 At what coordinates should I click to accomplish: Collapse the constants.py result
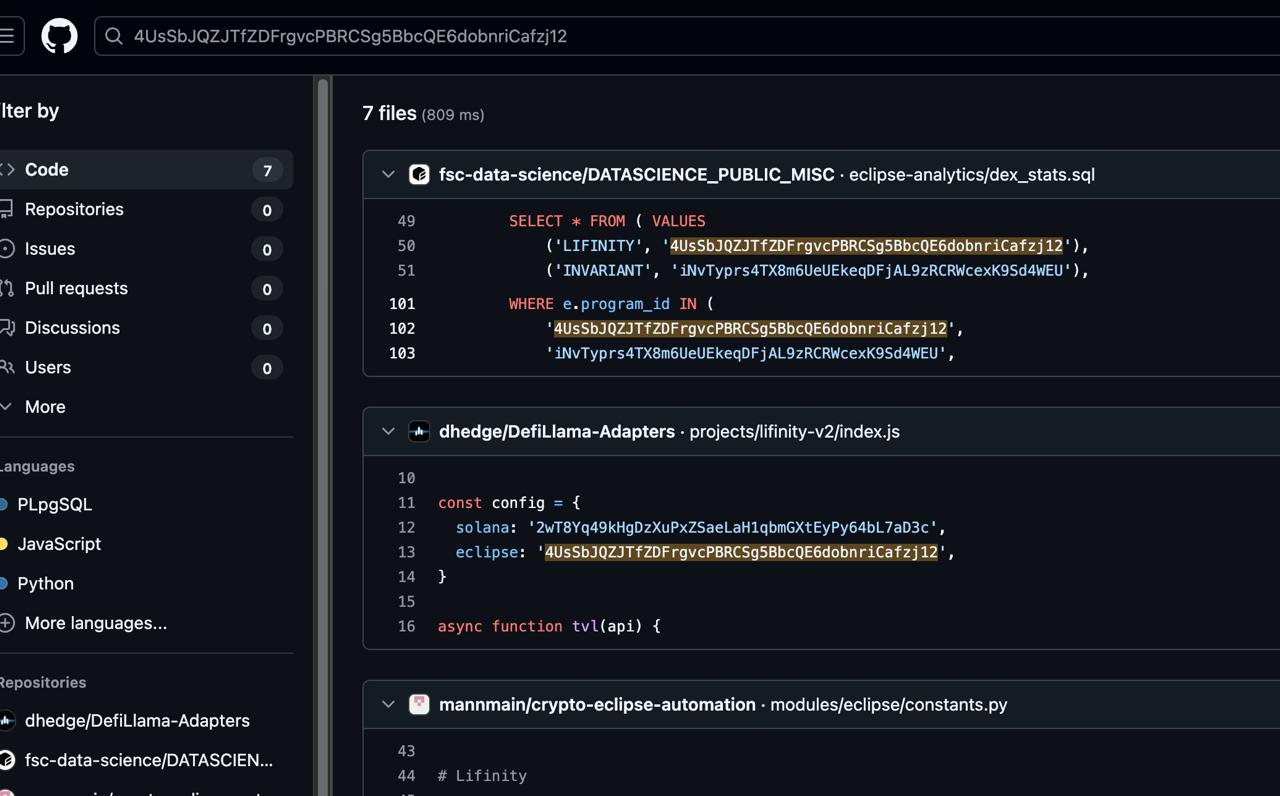(x=388, y=704)
